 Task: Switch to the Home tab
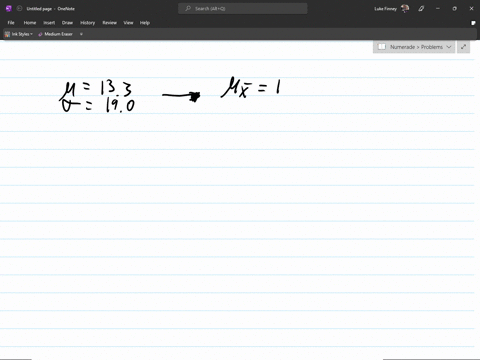[x=30, y=23]
